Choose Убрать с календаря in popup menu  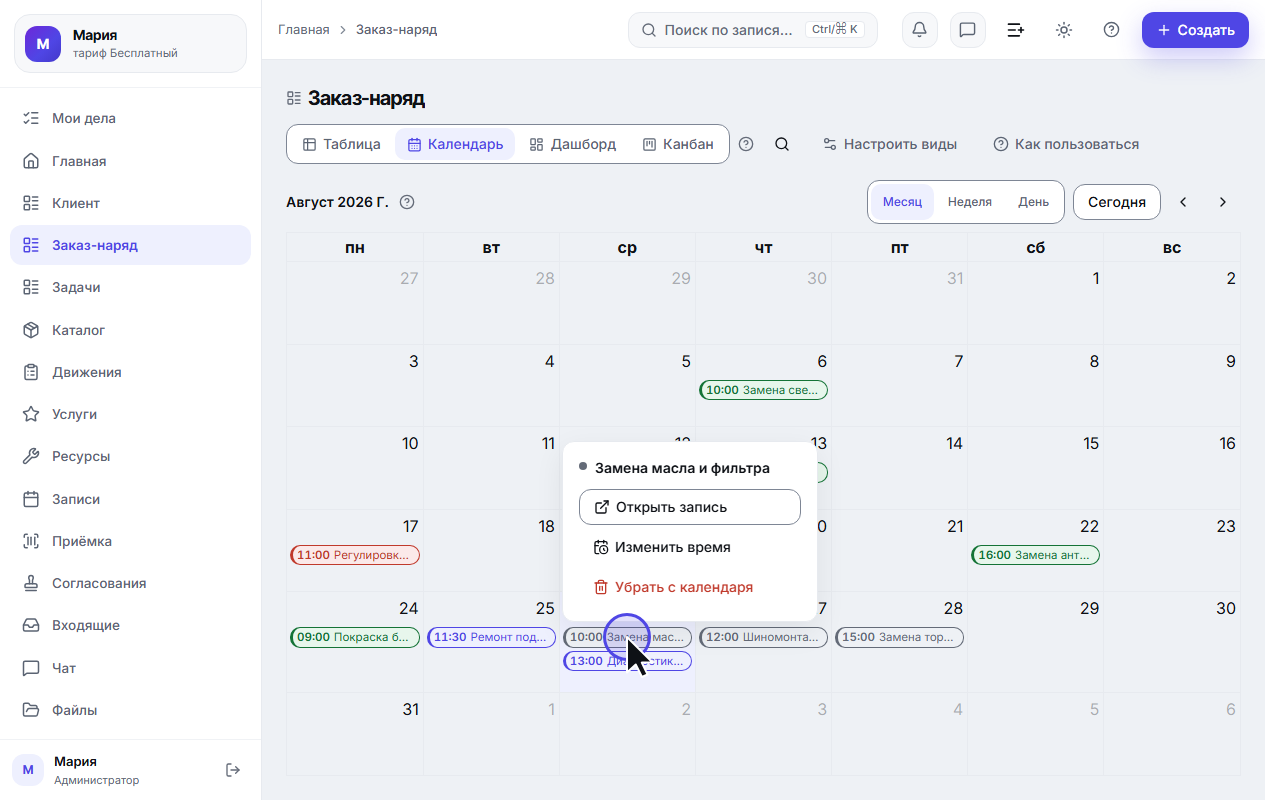pos(690,587)
